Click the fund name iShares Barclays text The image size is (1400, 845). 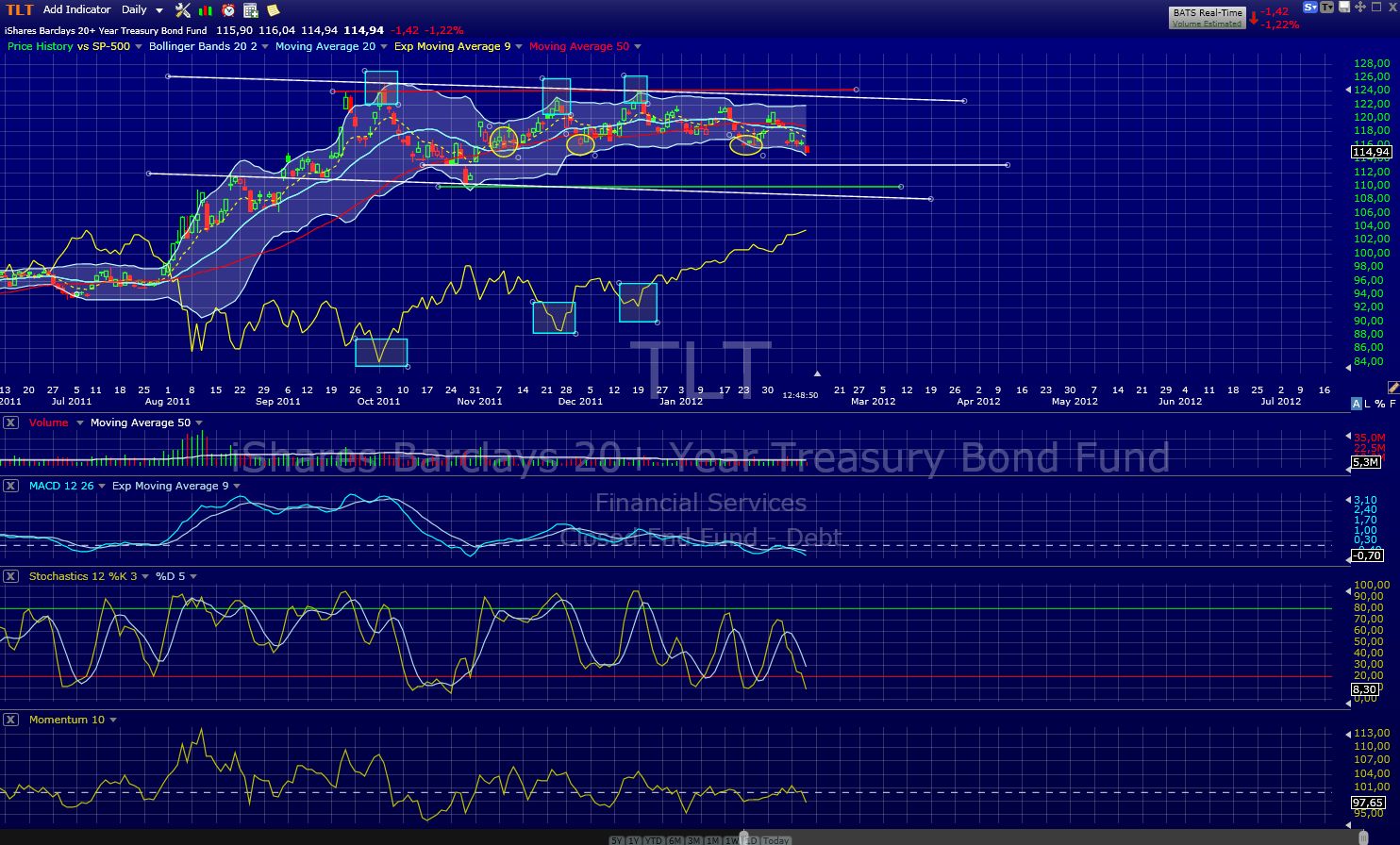click(105, 30)
